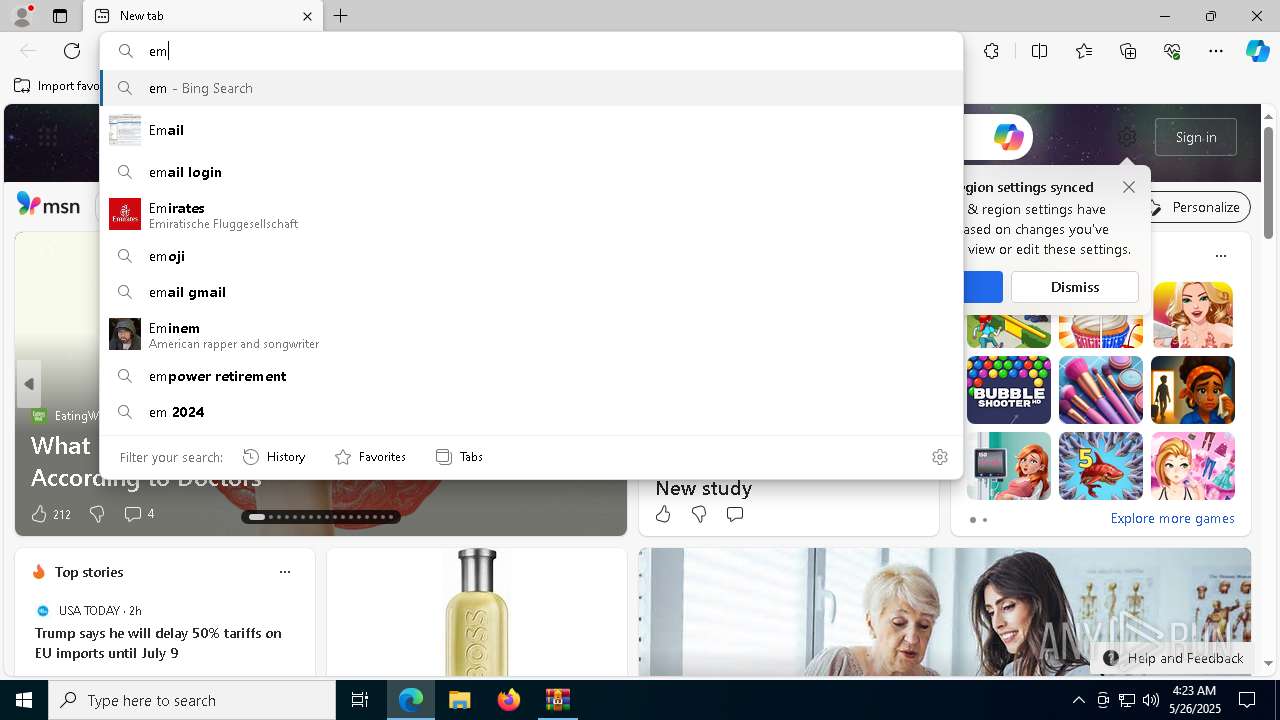
Task: Open the Extensions puzzle icon
Action: click(x=991, y=51)
